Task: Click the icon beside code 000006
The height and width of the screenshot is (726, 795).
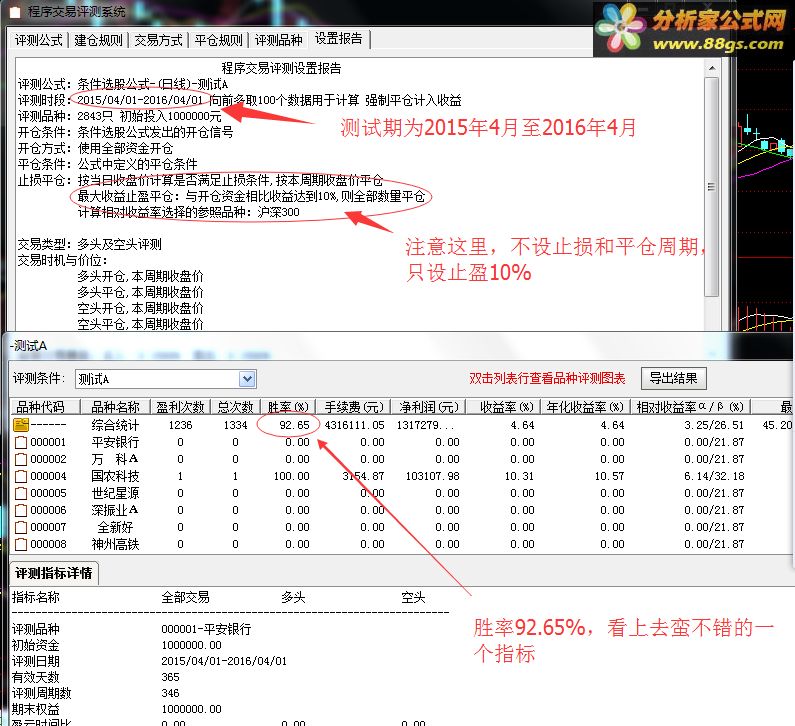Action: point(21,511)
